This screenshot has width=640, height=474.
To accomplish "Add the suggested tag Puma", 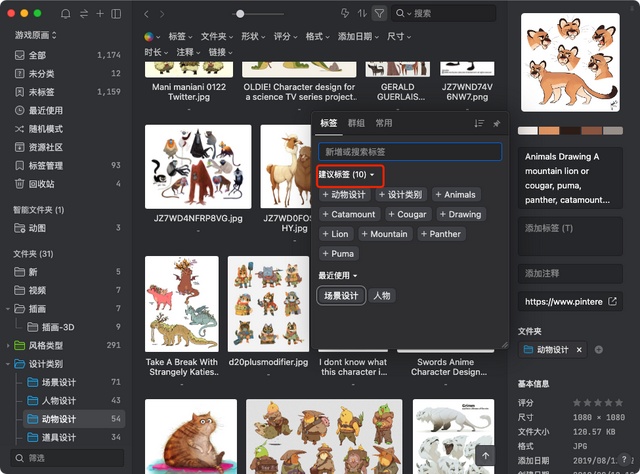I will [338, 254].
